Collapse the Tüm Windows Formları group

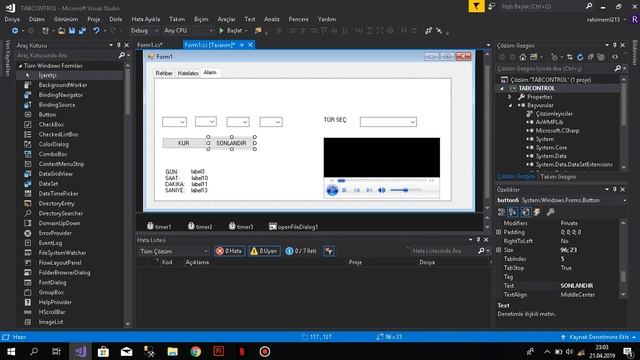[20, 66]
